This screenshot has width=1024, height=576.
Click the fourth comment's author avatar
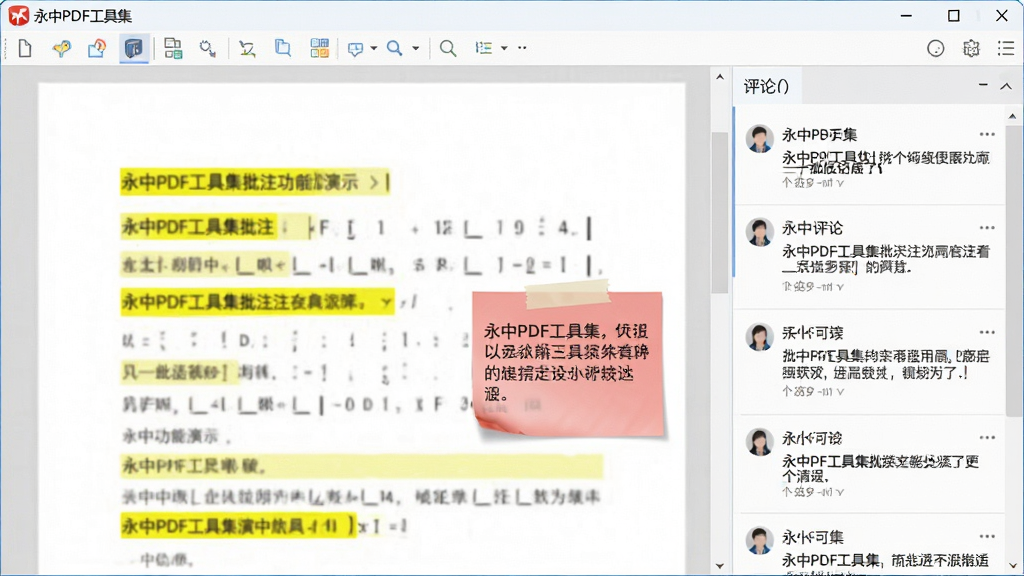pos(760,441)
